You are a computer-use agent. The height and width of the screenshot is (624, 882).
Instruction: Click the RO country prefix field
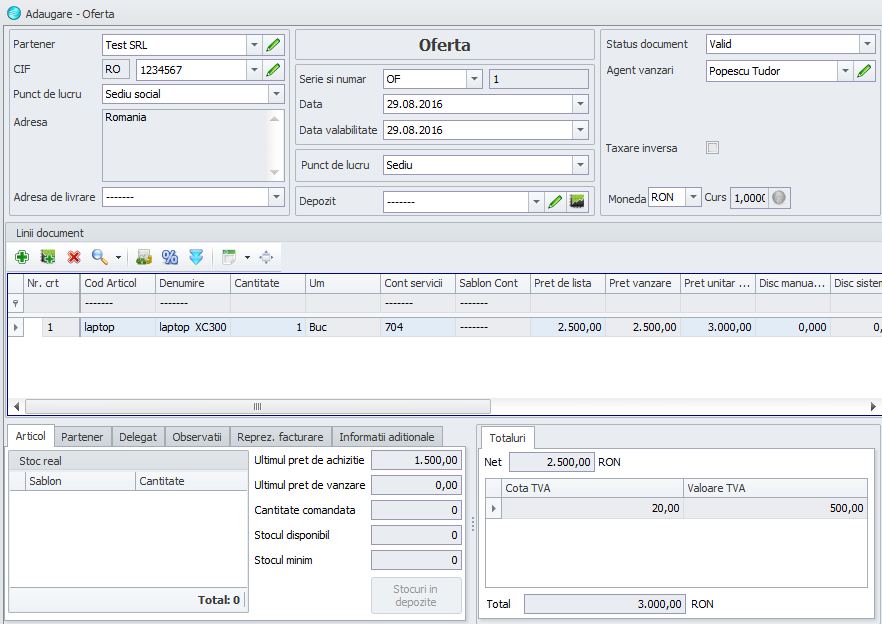pyautogui.click(x=116, y=69)
